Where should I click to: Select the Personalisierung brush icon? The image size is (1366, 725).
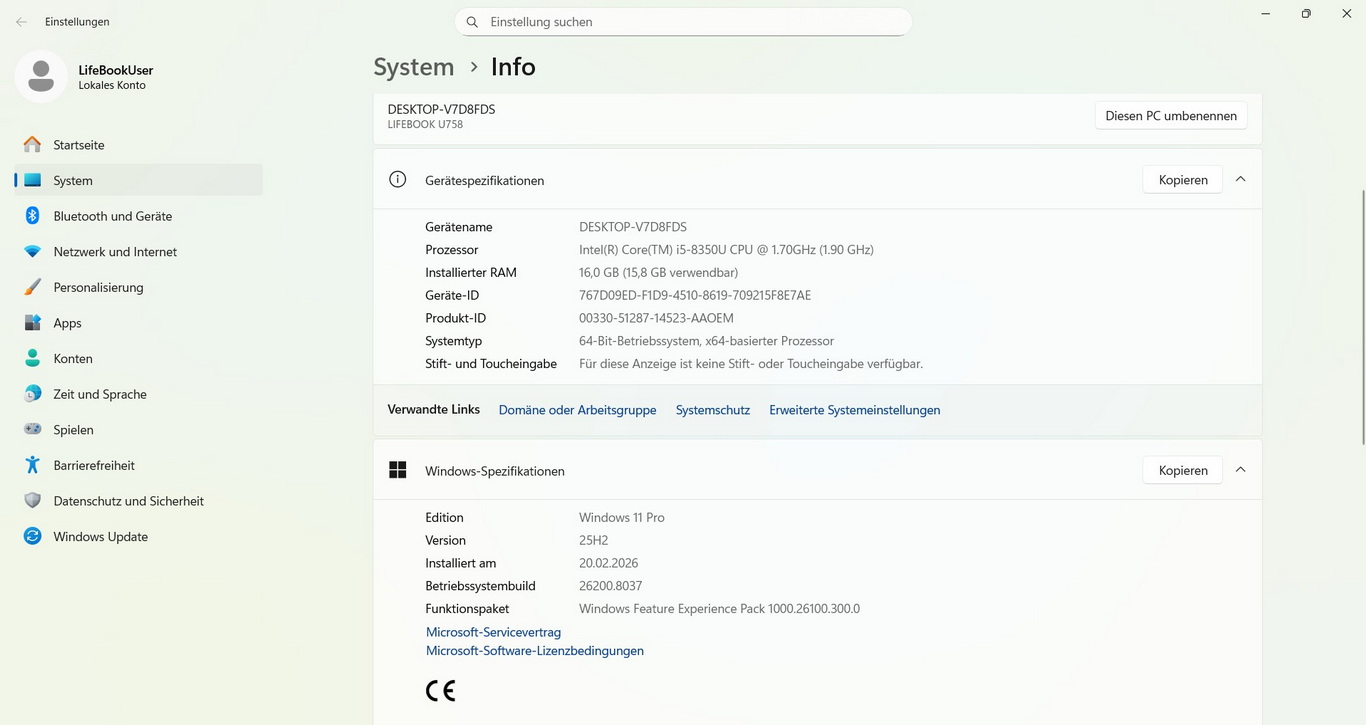[x=33, y=287]
